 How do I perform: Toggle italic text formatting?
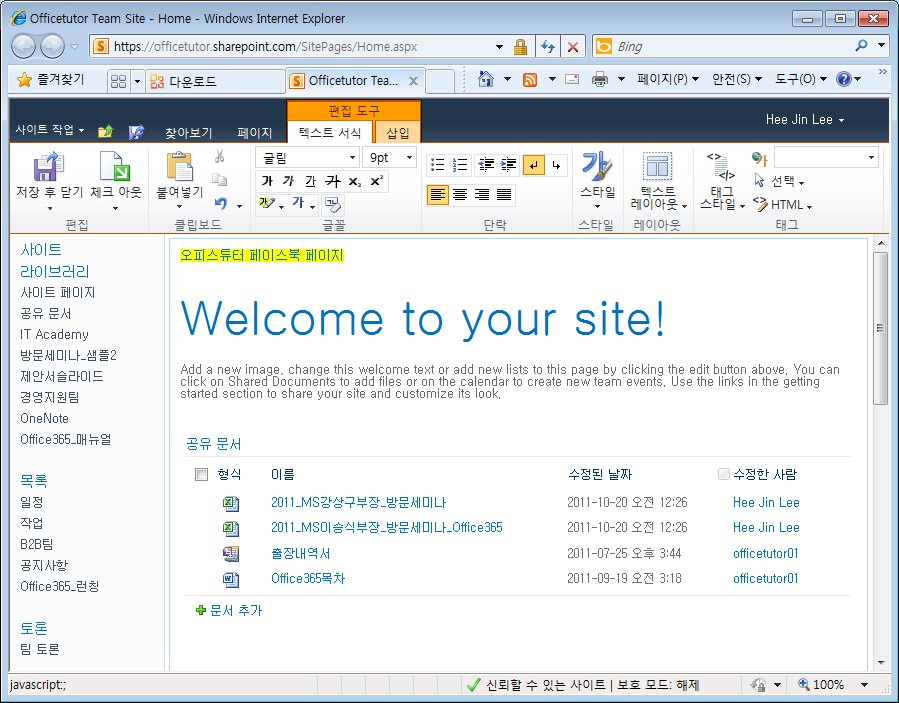point(288,181)
